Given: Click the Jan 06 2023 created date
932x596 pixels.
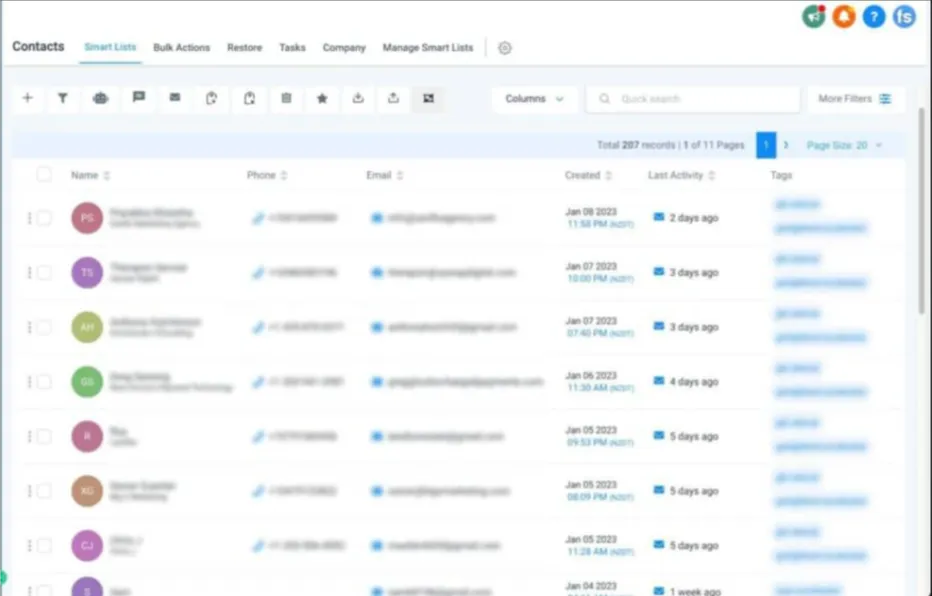Looking at the screenshot, I should pyautogui.click(x=591, y=376).
